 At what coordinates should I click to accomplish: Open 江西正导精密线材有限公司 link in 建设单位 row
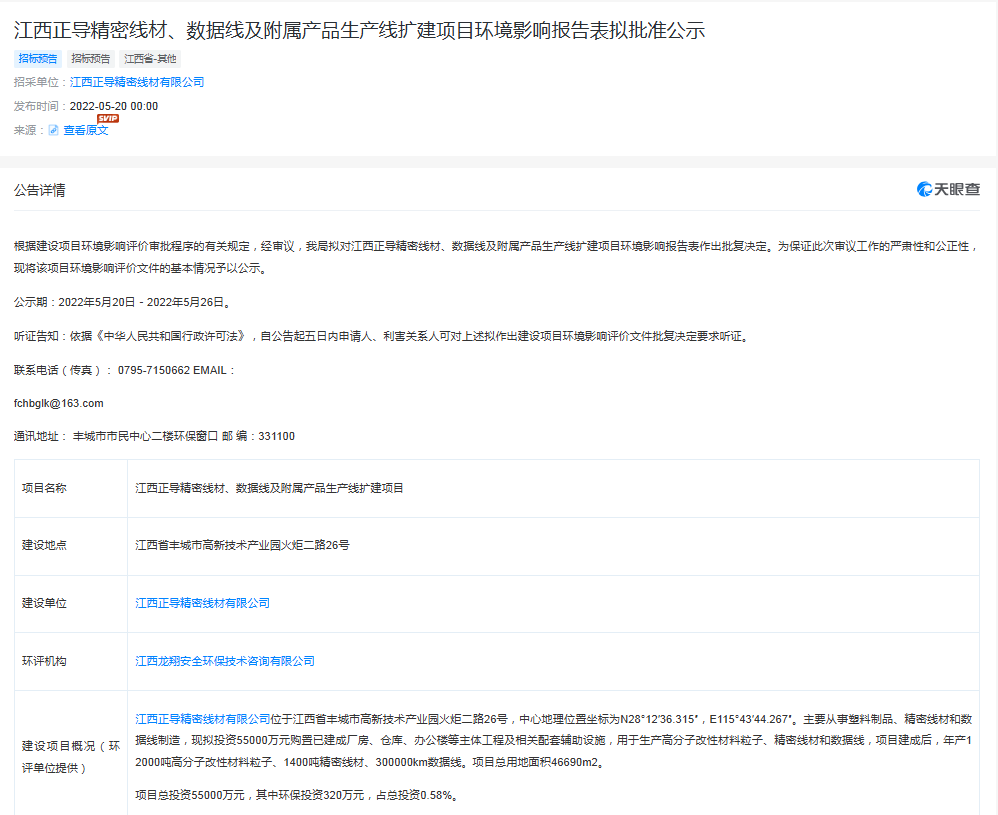click(202, 603)
